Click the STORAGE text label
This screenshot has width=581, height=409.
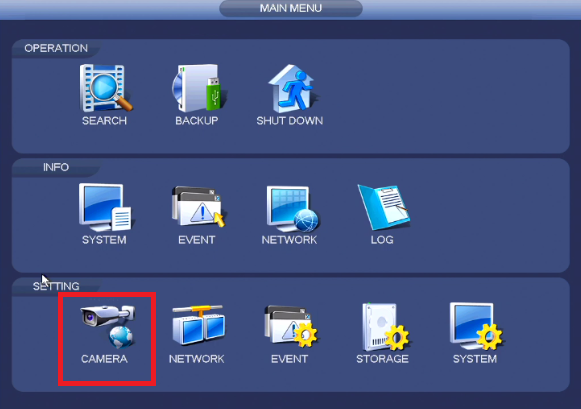click(382, 359)
